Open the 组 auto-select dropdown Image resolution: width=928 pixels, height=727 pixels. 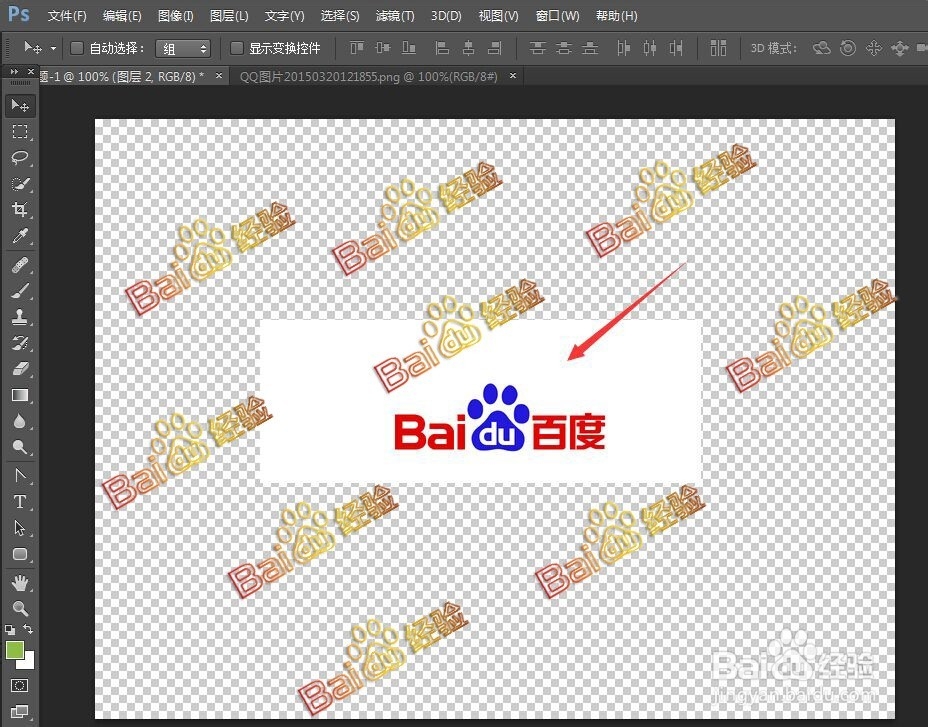tap(183, 49)
